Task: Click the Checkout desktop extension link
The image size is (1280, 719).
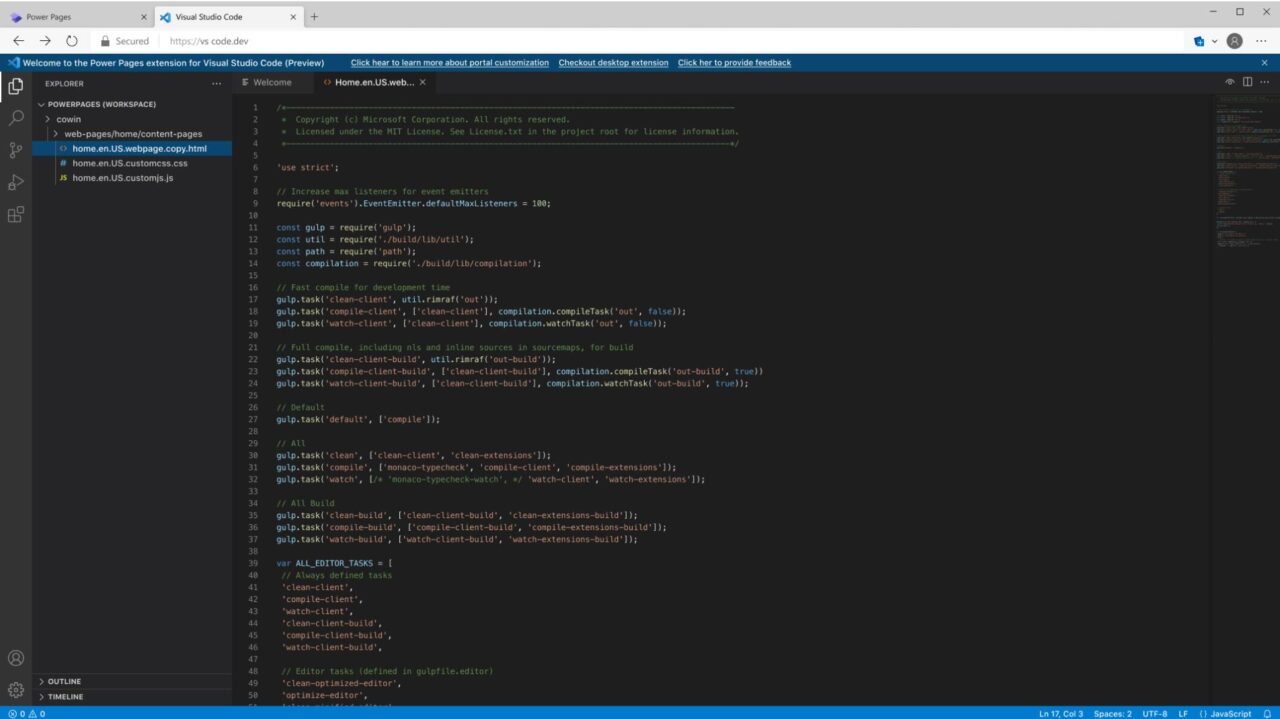Action: (613, 63)
